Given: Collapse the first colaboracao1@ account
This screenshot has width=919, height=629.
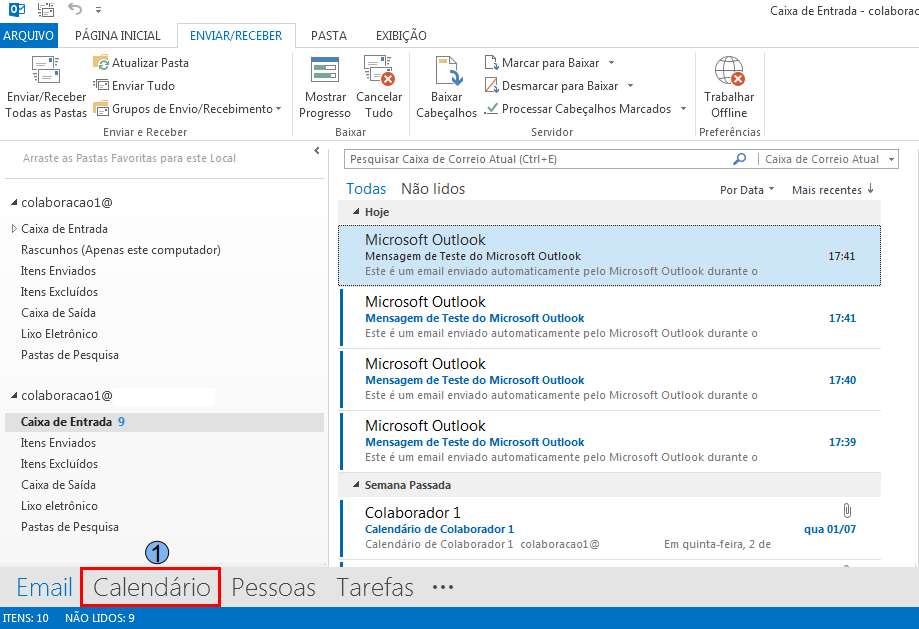Looking at the screenshot, I should pyautogui.click(x=14, y=202).
